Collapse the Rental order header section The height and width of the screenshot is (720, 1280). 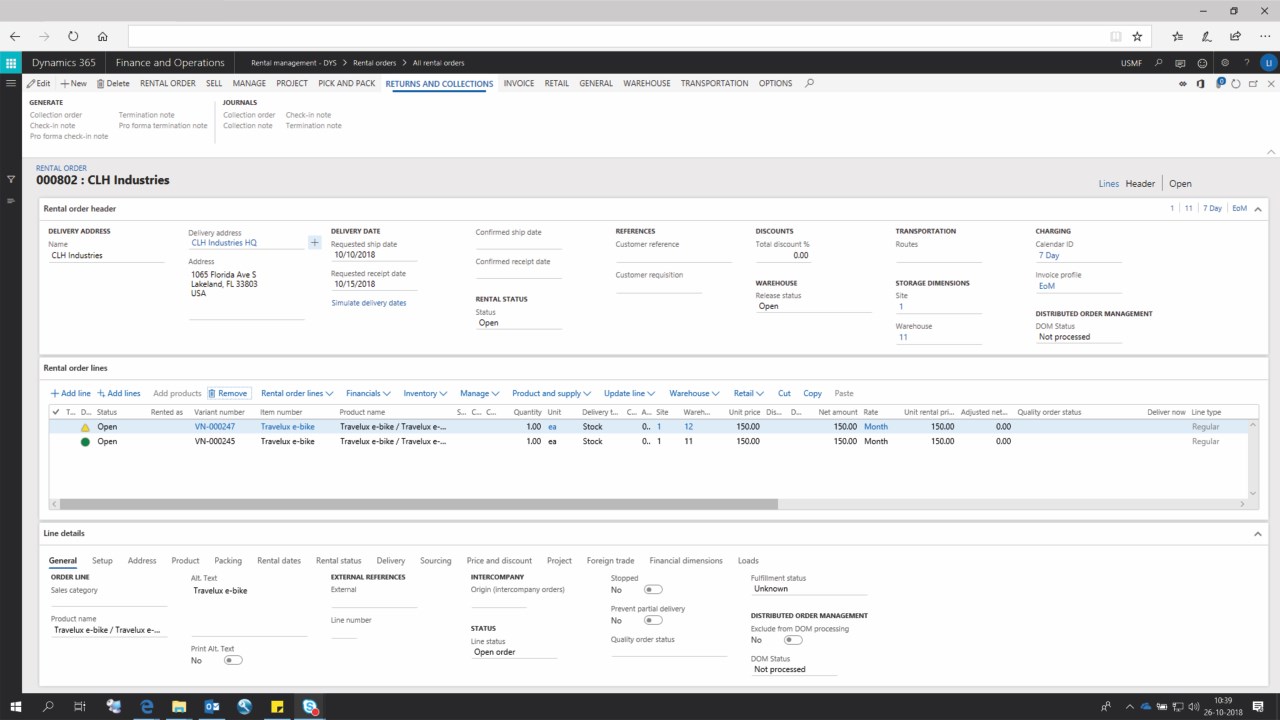pyautogui.click(x=1258, y=208)
